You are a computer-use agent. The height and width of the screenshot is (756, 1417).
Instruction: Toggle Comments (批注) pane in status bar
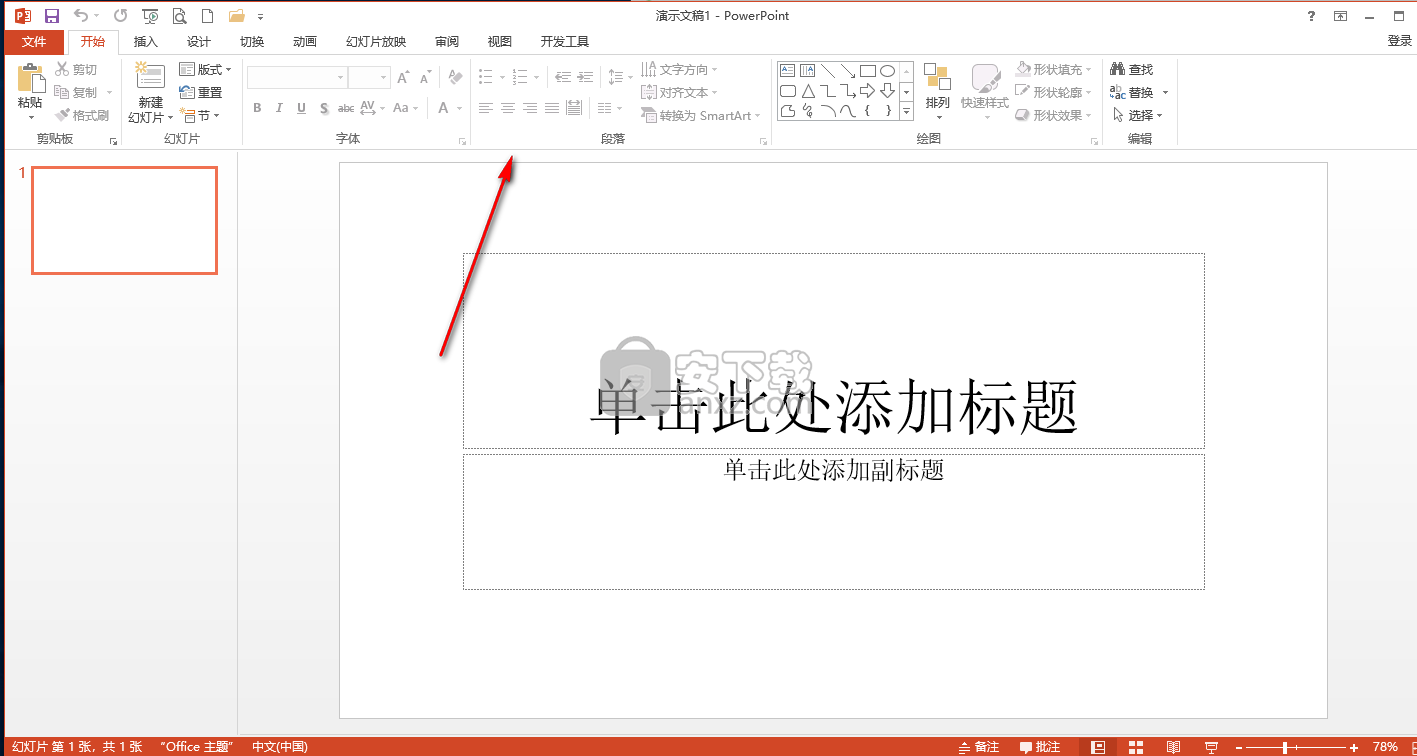click(1040, 747)
